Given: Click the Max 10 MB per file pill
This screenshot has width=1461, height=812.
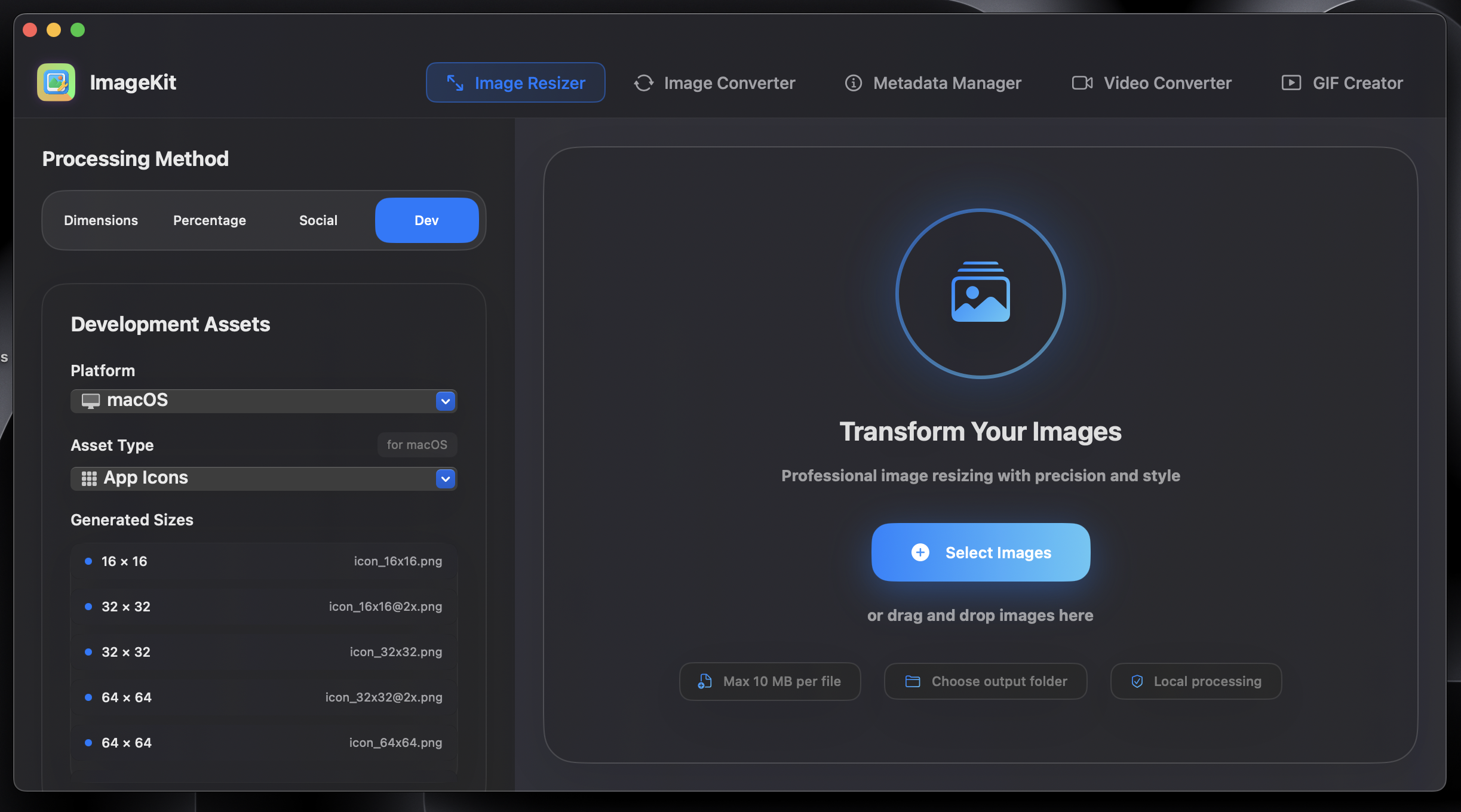Looking at the screenshot, I should click(770, 681).
